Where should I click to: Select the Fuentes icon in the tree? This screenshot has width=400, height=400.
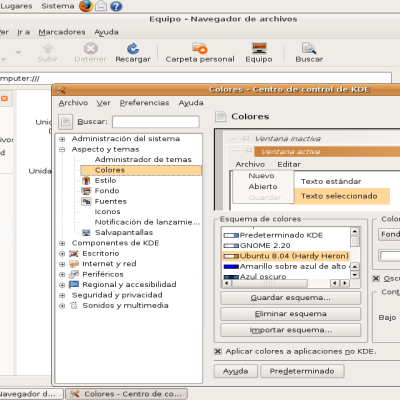point(86,201)
